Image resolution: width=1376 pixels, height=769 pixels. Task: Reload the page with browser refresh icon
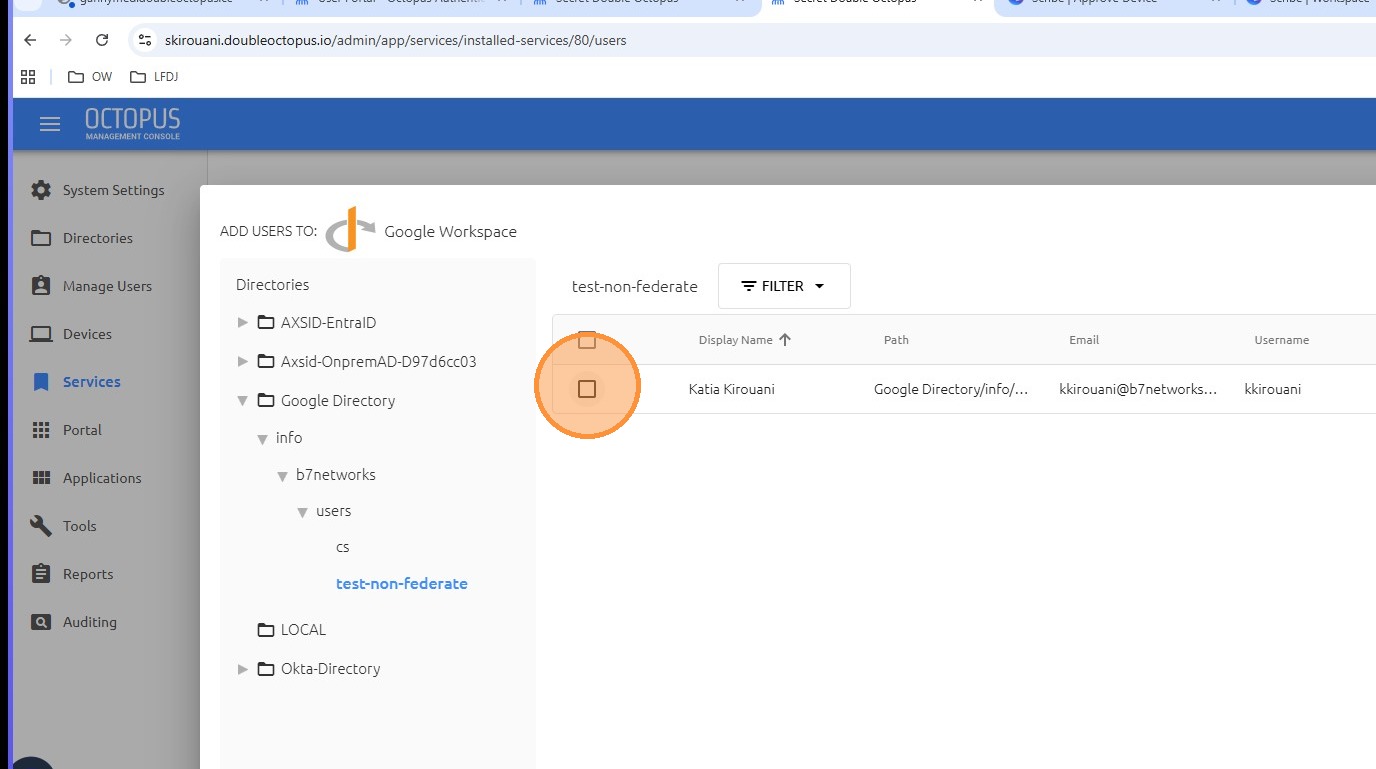coord(102,40)
